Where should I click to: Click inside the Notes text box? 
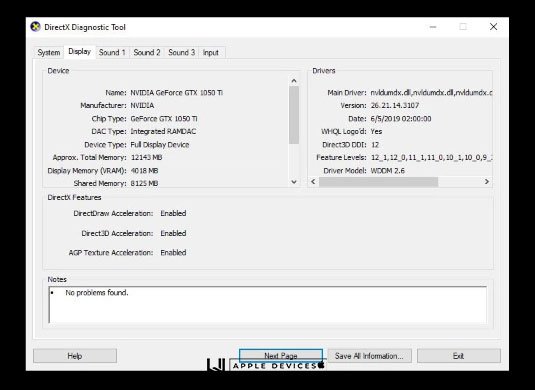(x=268, y=305)
